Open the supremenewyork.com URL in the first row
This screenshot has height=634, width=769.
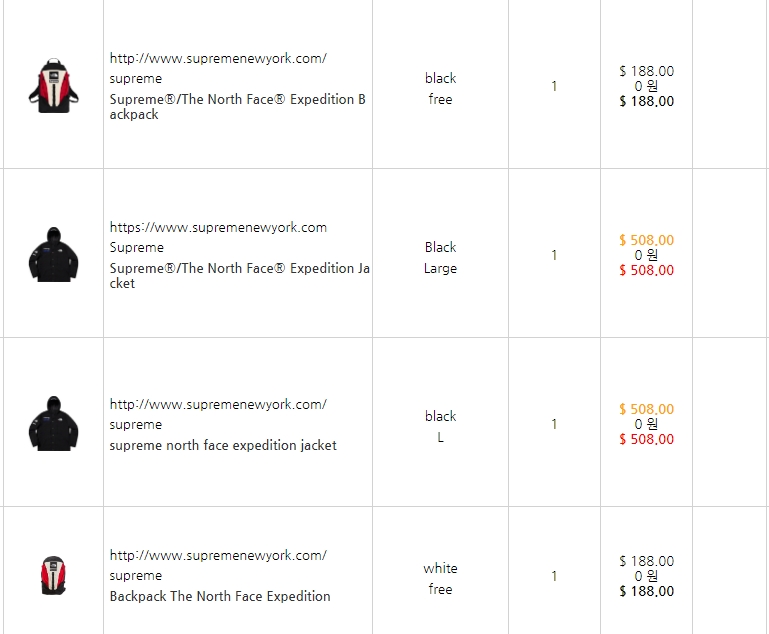click(x=218, y=58)
